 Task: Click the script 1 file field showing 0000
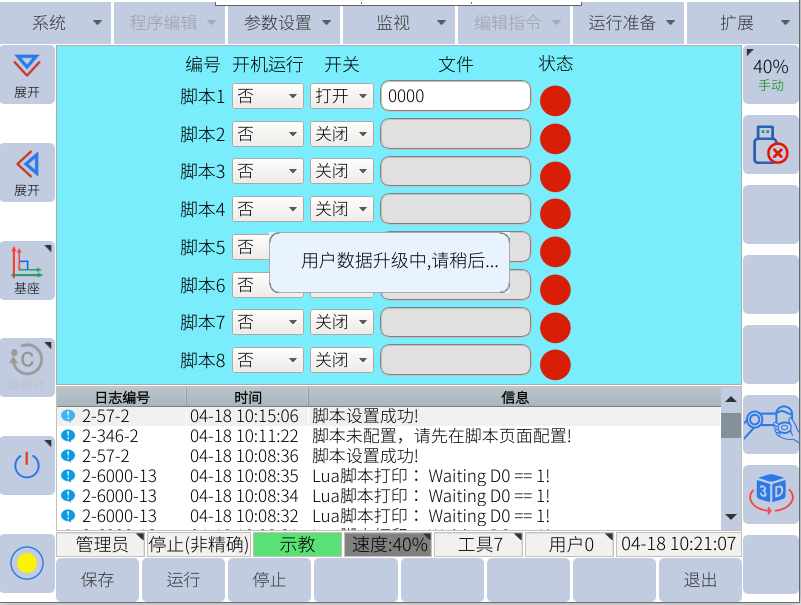coord(455,96)
